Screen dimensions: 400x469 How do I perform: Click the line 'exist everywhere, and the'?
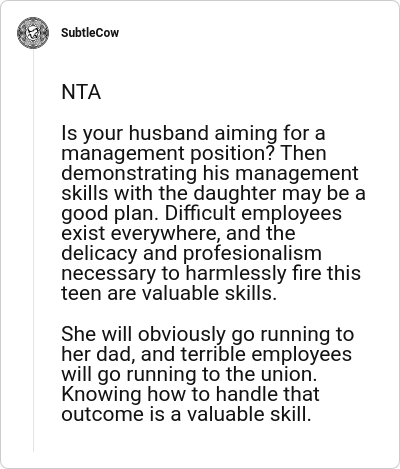[x=178, y=233]
